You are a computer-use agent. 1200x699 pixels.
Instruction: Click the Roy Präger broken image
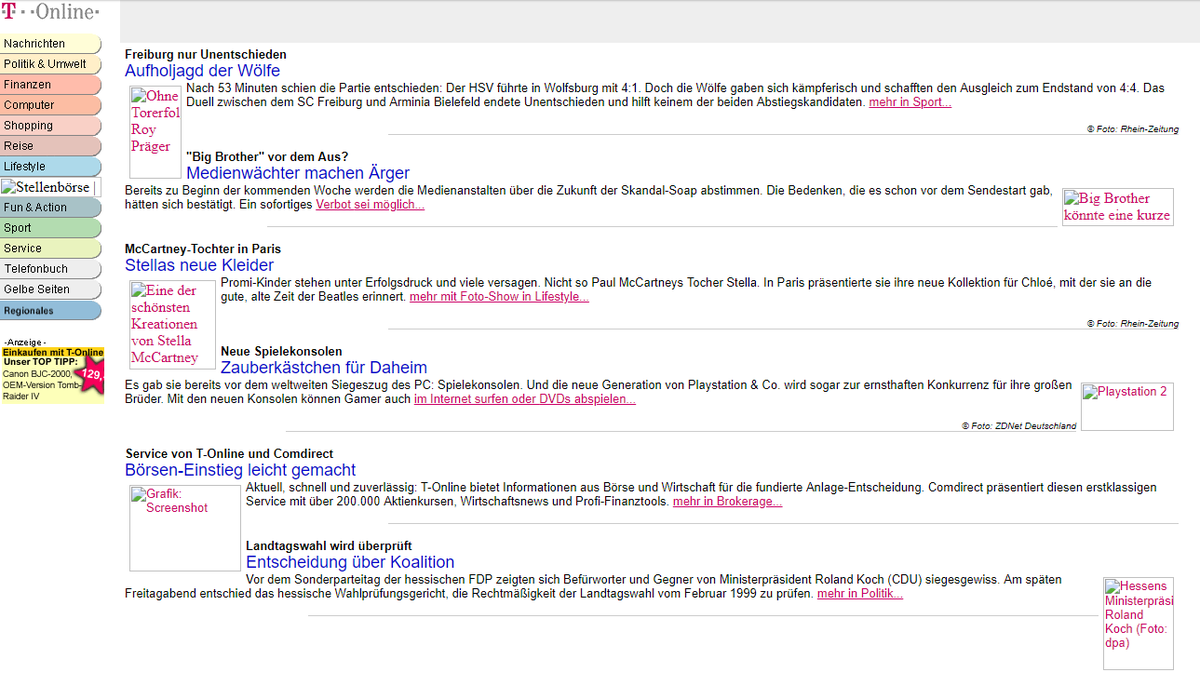[155, 132]
